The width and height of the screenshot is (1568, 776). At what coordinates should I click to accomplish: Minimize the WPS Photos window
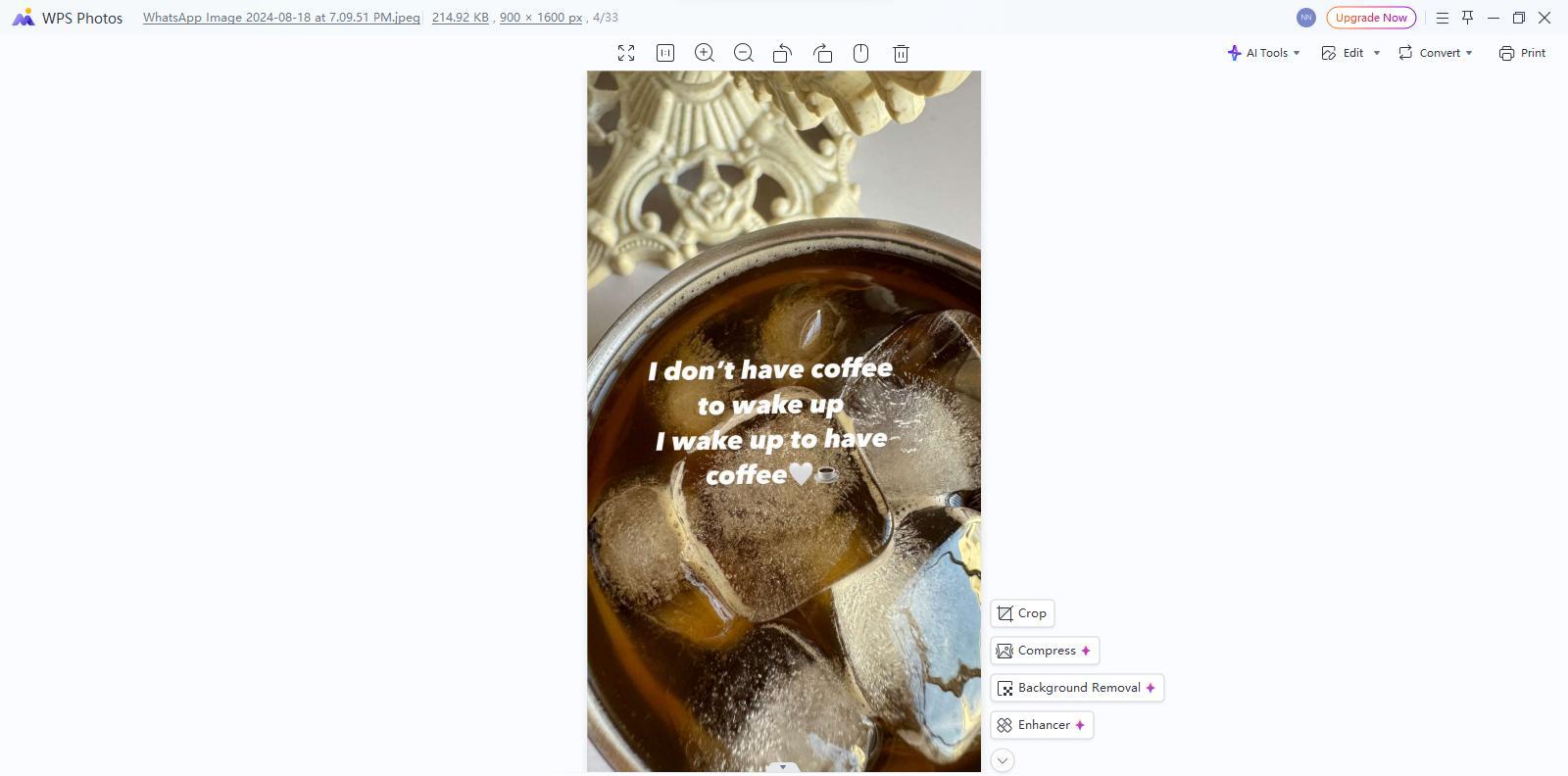[x=1494, y=18]
